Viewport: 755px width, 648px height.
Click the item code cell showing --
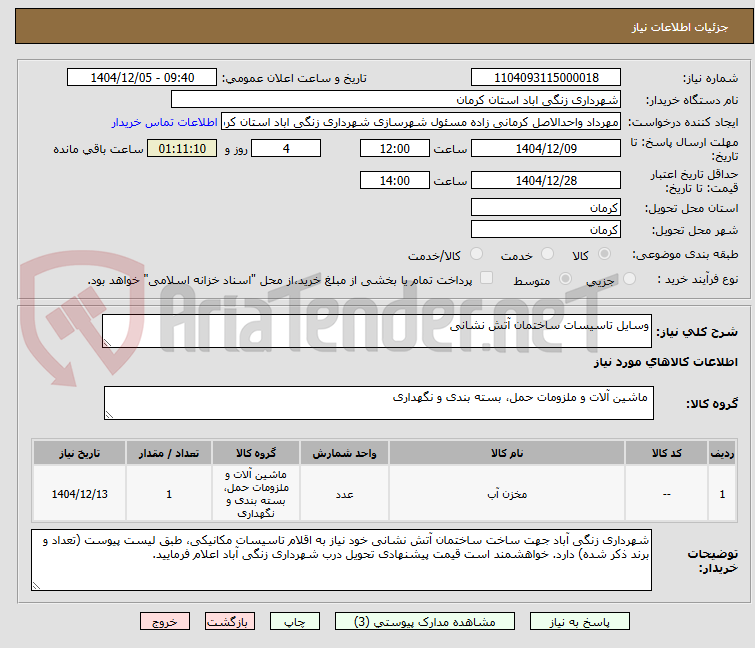pos(666,494)
